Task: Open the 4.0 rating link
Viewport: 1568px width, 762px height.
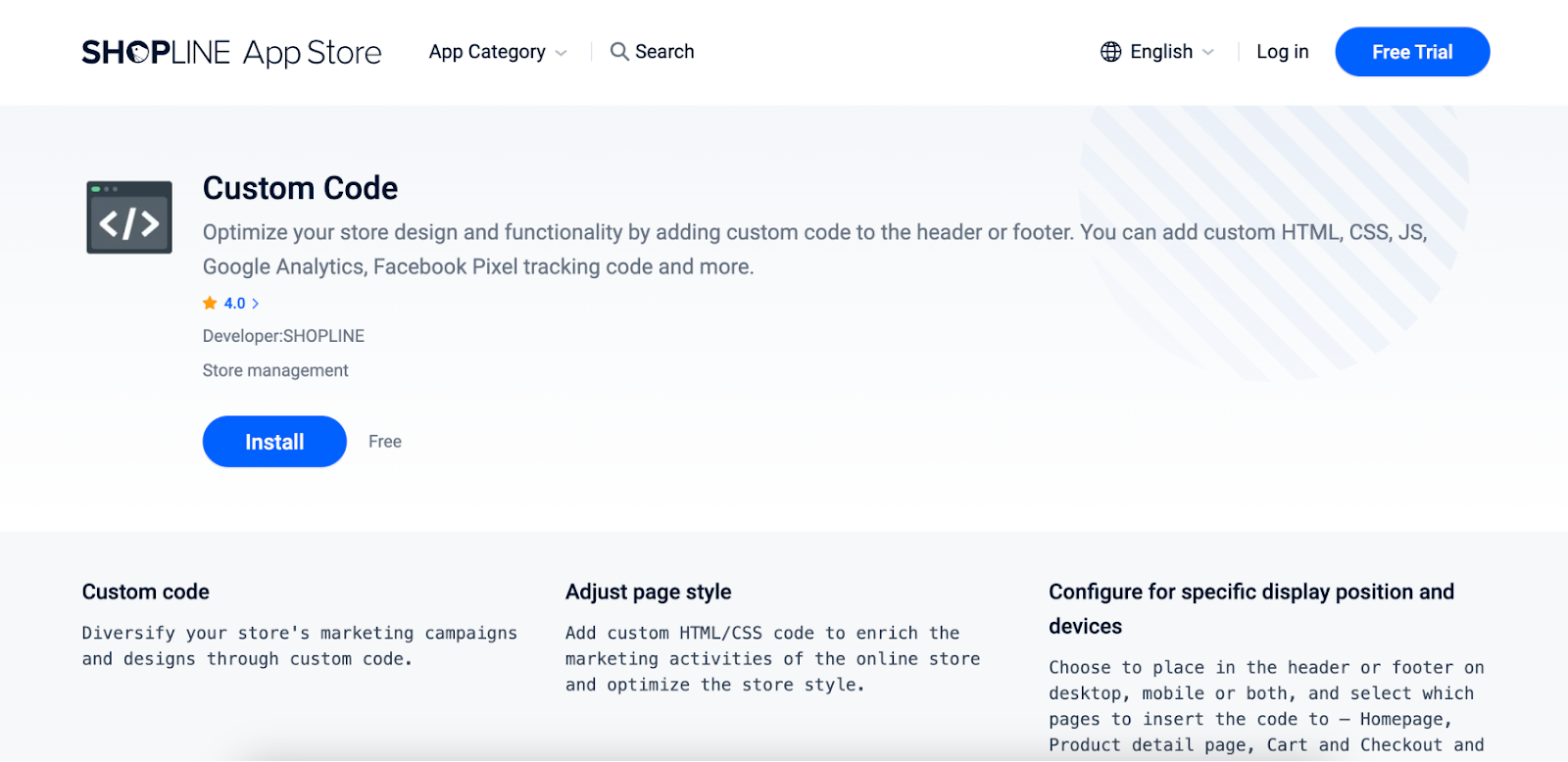Action: point(234,304)
